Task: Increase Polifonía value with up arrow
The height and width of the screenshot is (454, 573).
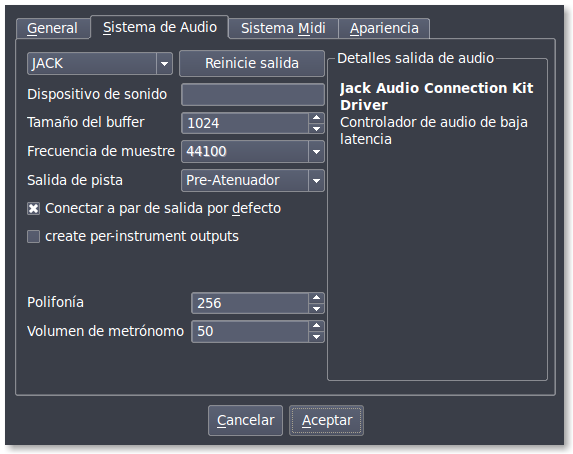Action: 316,298
